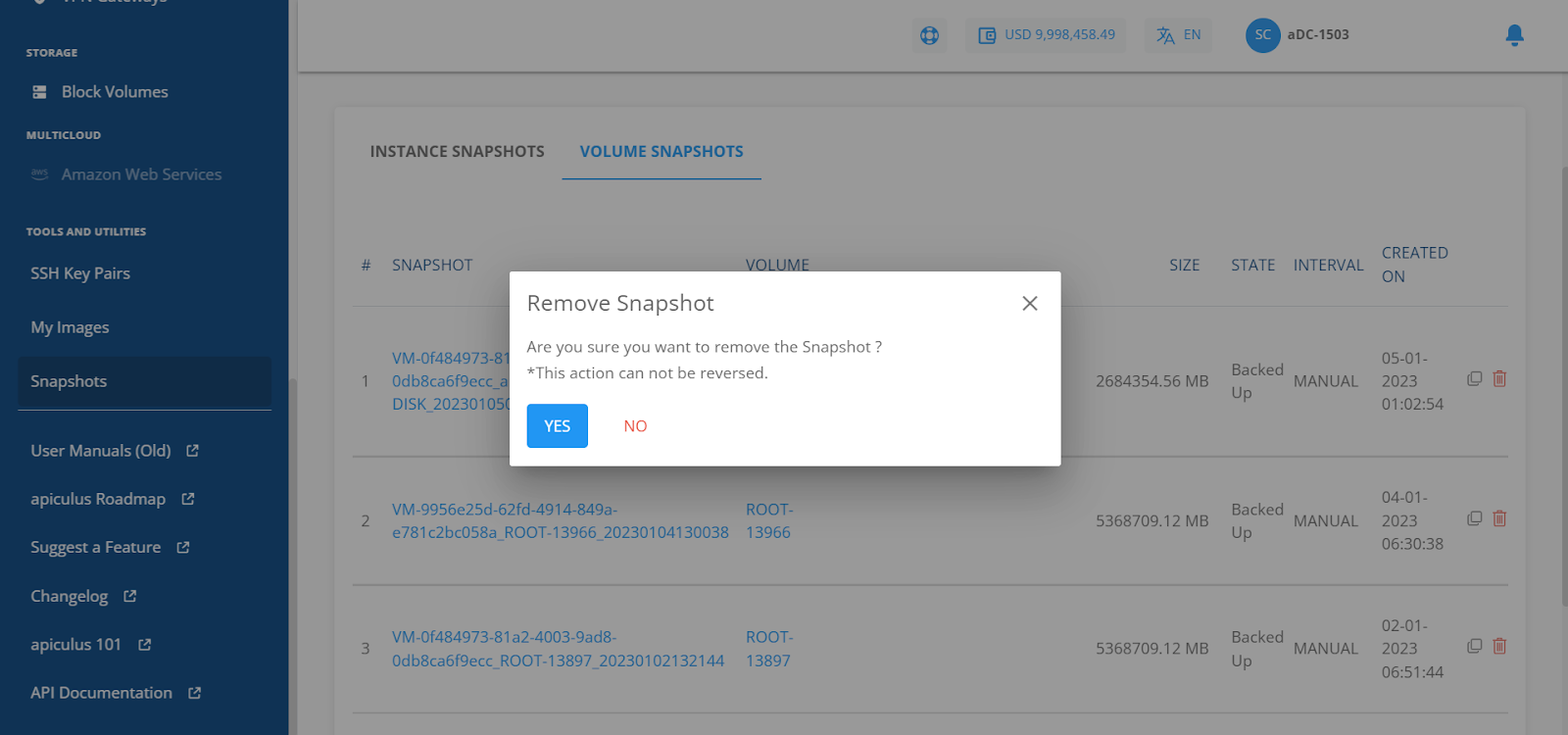Screen dimensions: 1568x735
Task: Click the SIZE column header
Action: (x=1184, y=265)
